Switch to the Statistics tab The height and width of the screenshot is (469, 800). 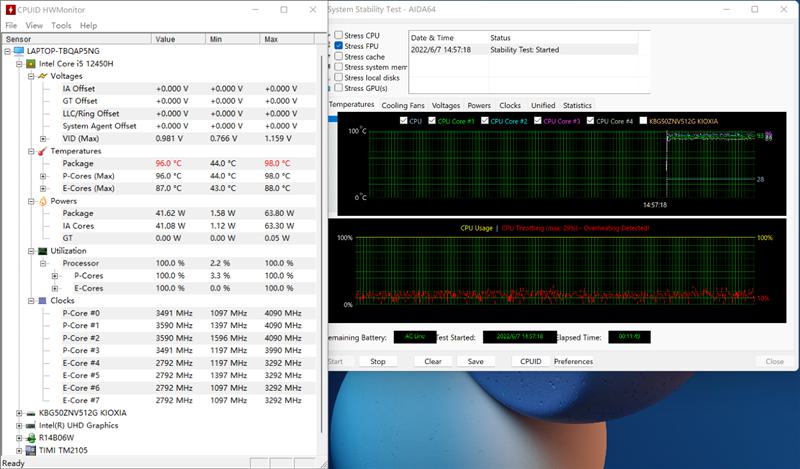[x=578, y=105]
